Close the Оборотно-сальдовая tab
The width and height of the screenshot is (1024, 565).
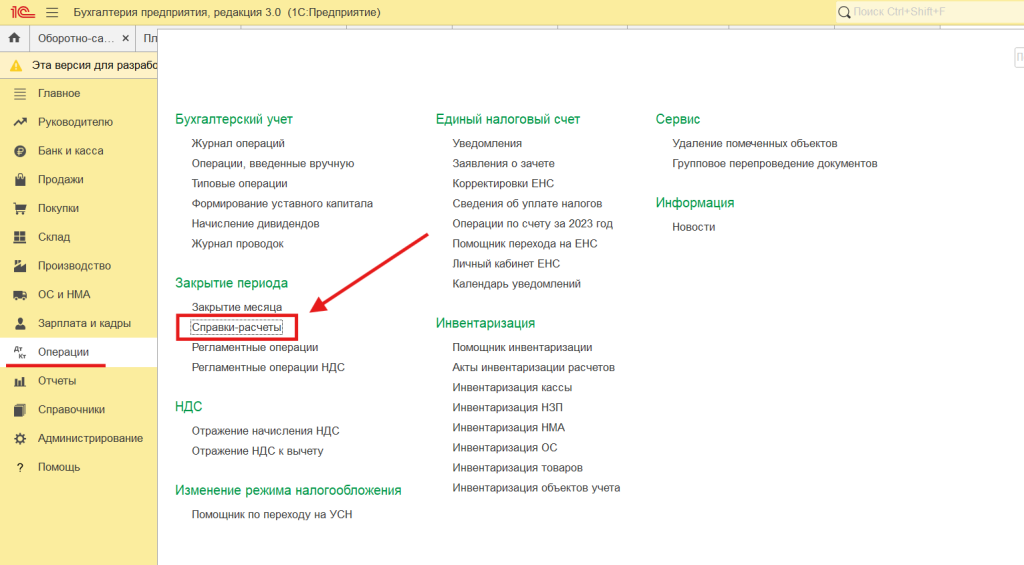(x=125, y=39)
